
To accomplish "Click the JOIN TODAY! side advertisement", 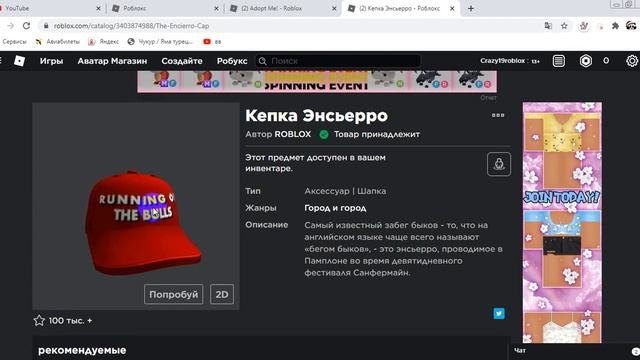I will coord(562,222).
